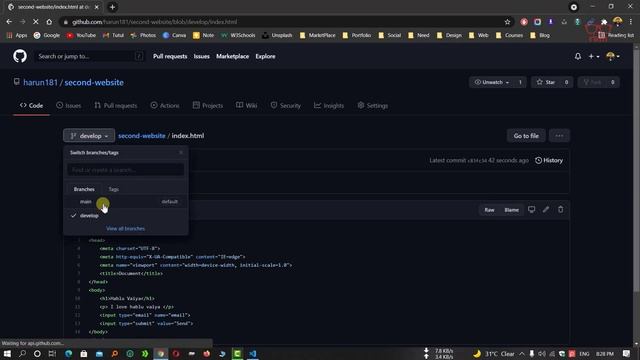
Task: Open Microsoft Edge from taskbar
Action: pyautogui.click(x=69, y=353)
